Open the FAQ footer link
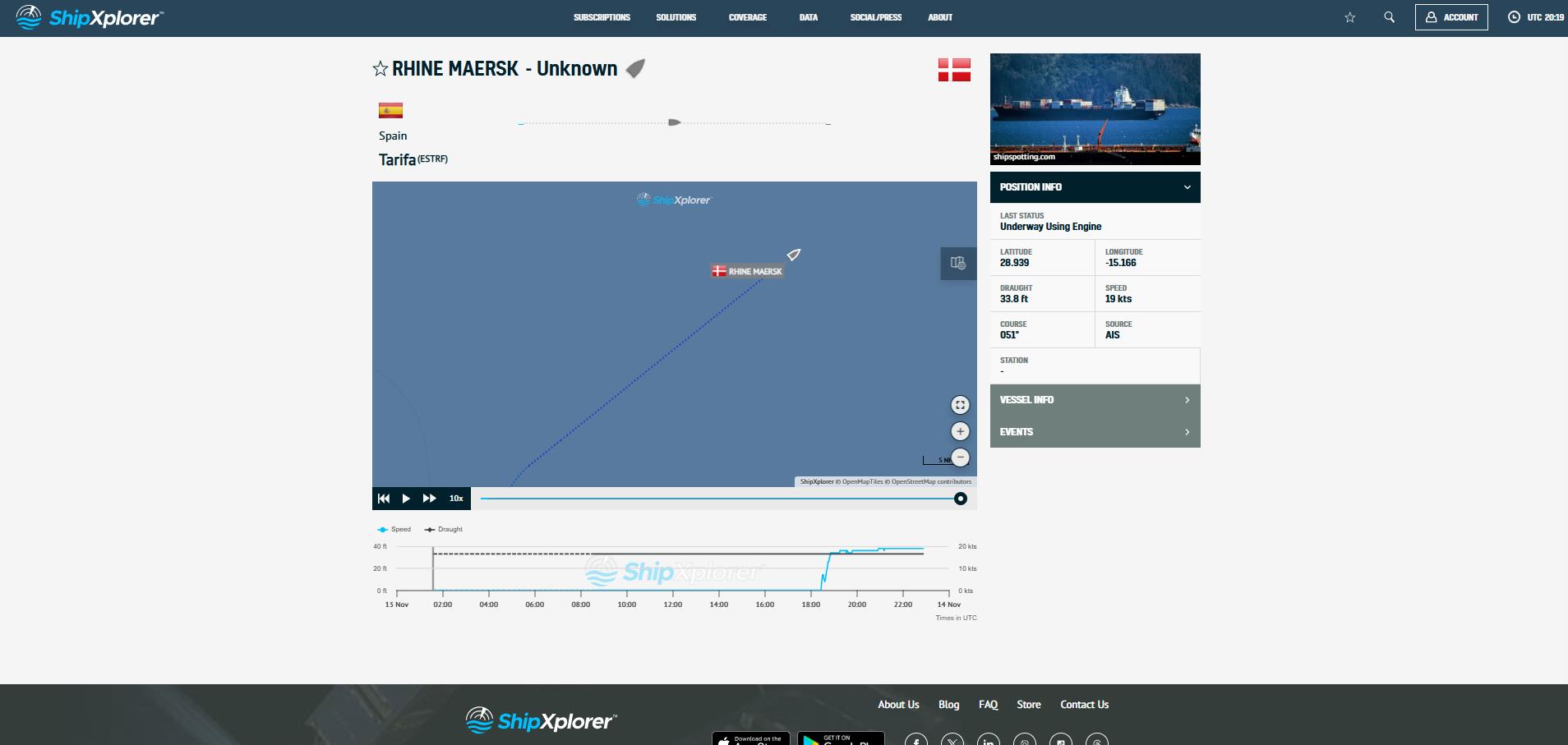 coord(988,705)
